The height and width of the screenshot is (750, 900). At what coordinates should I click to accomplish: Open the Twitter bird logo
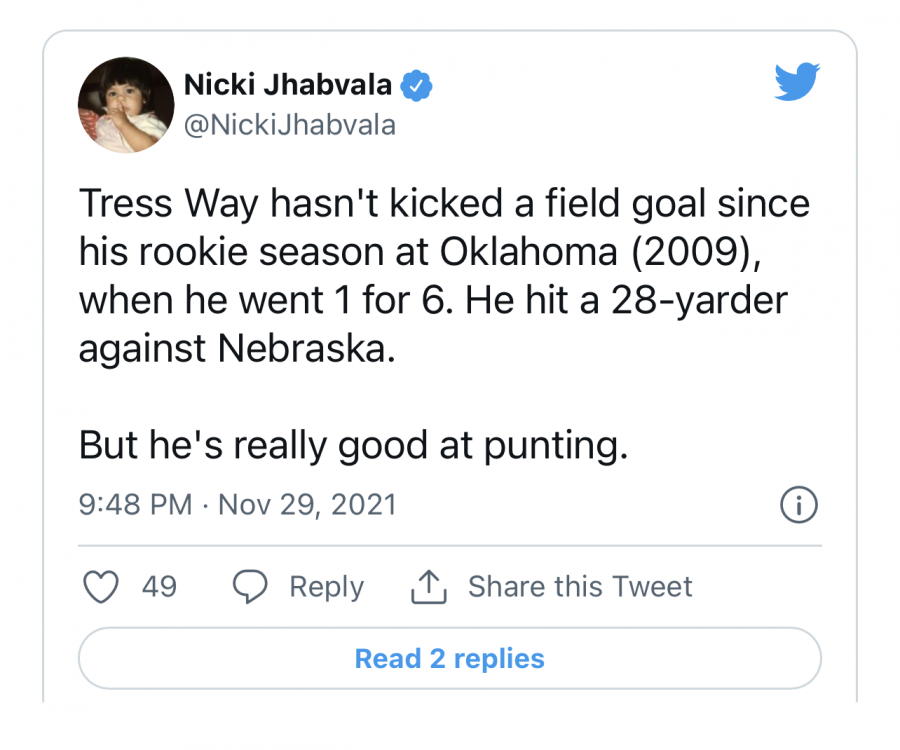pos(797,83)
